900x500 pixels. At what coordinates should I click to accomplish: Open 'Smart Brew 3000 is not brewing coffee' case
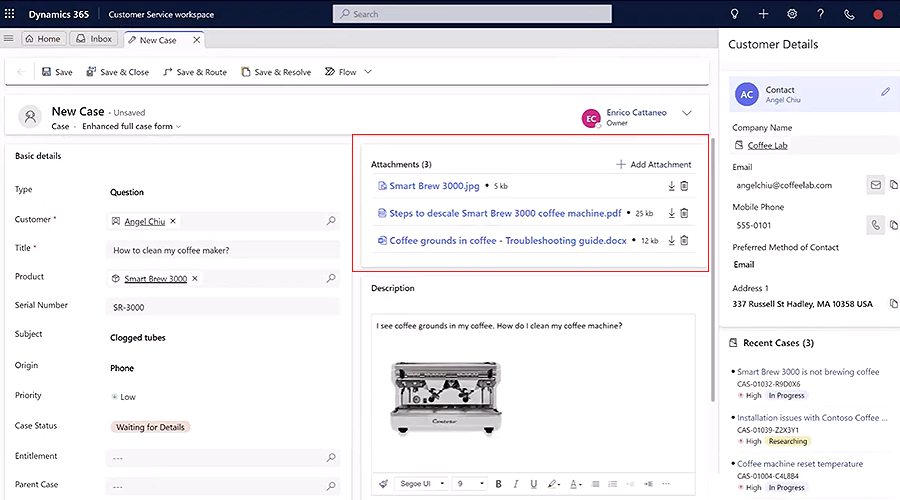coord(808,371)
